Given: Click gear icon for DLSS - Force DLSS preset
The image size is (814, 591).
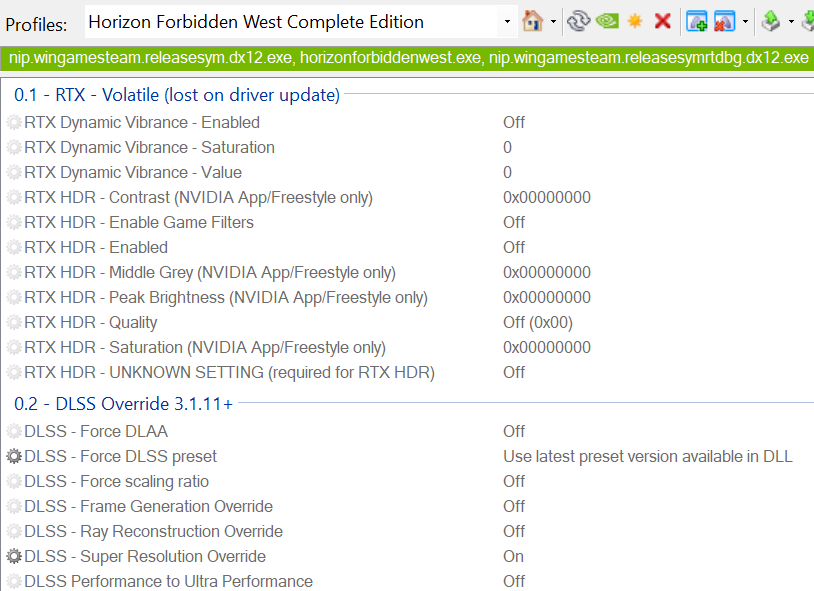Looking at the screenshot, I should [14, 456].
